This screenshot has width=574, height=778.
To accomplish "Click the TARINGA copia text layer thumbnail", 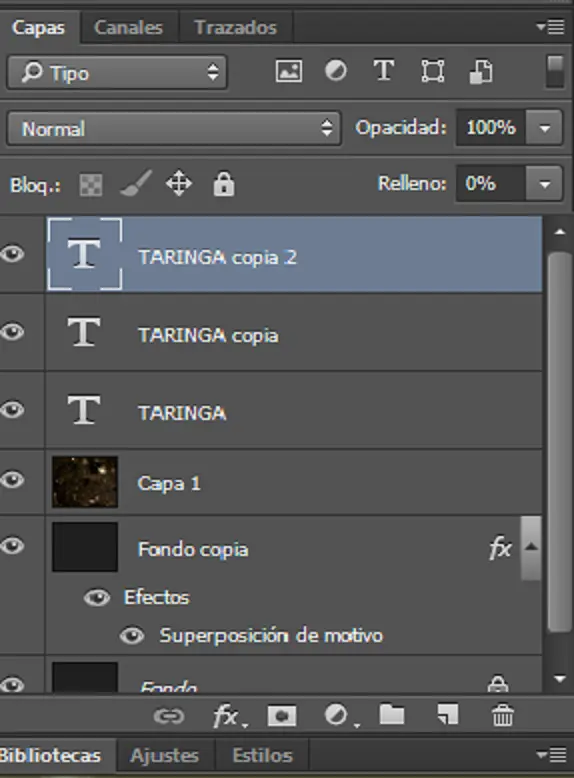I will coord(83,331).
